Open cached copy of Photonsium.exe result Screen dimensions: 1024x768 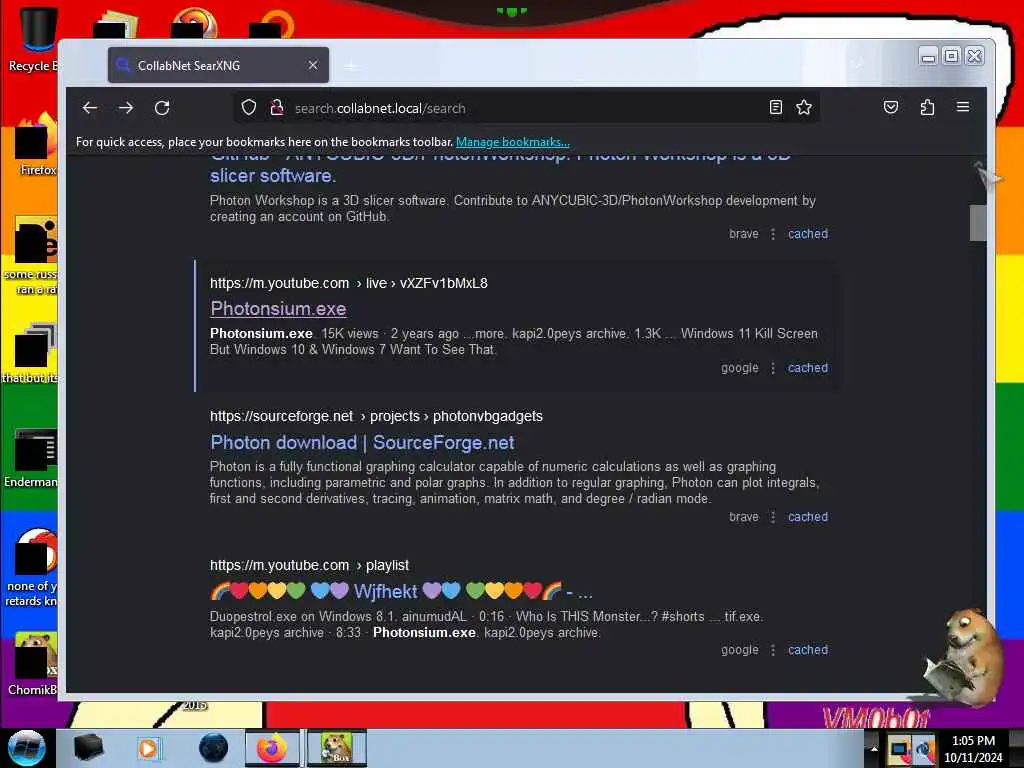808,368
